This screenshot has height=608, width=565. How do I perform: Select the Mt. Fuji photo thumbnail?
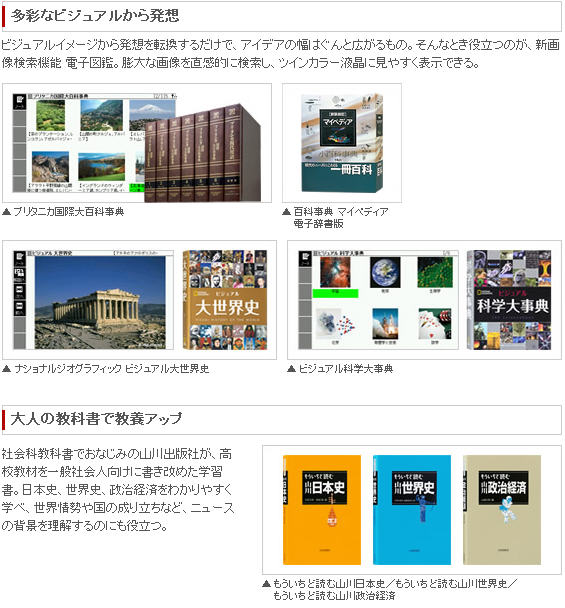(x=152, y=115)
